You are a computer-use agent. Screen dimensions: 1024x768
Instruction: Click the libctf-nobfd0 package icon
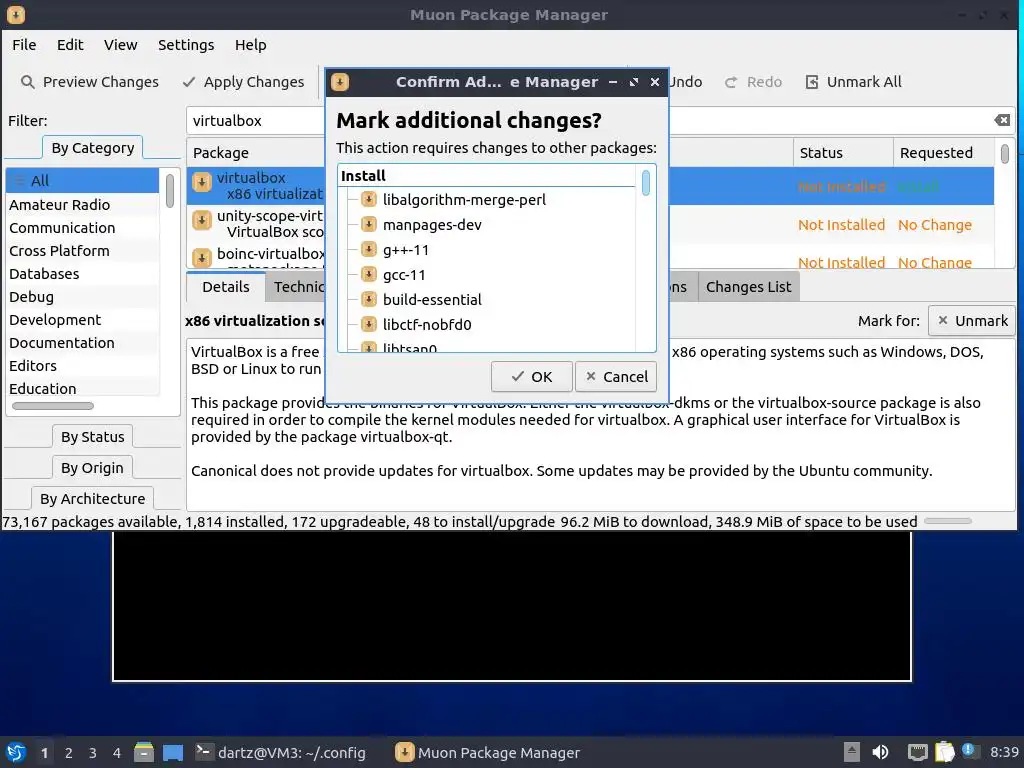369,324
